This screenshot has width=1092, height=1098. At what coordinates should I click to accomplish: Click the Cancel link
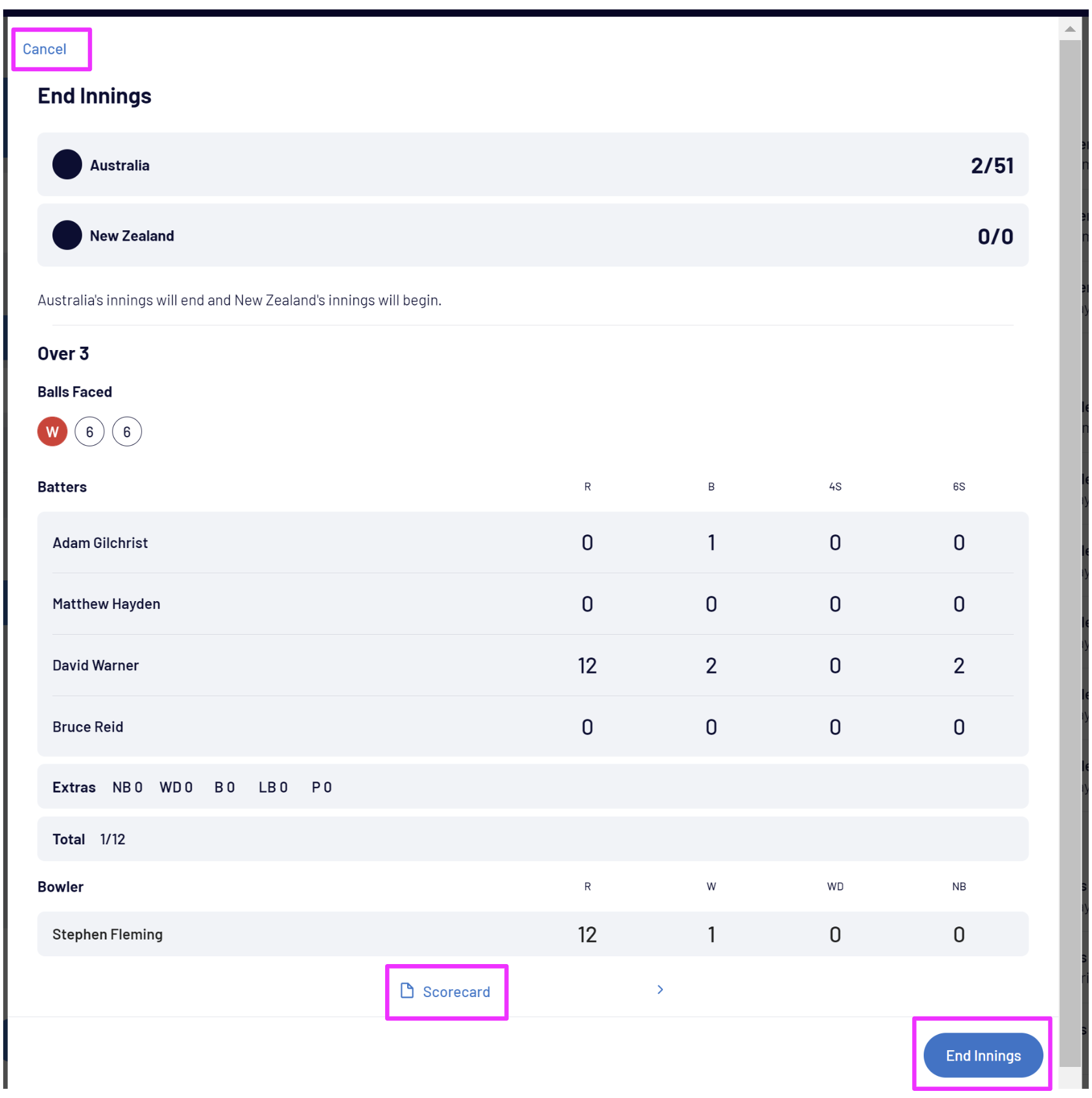[45, 49]
